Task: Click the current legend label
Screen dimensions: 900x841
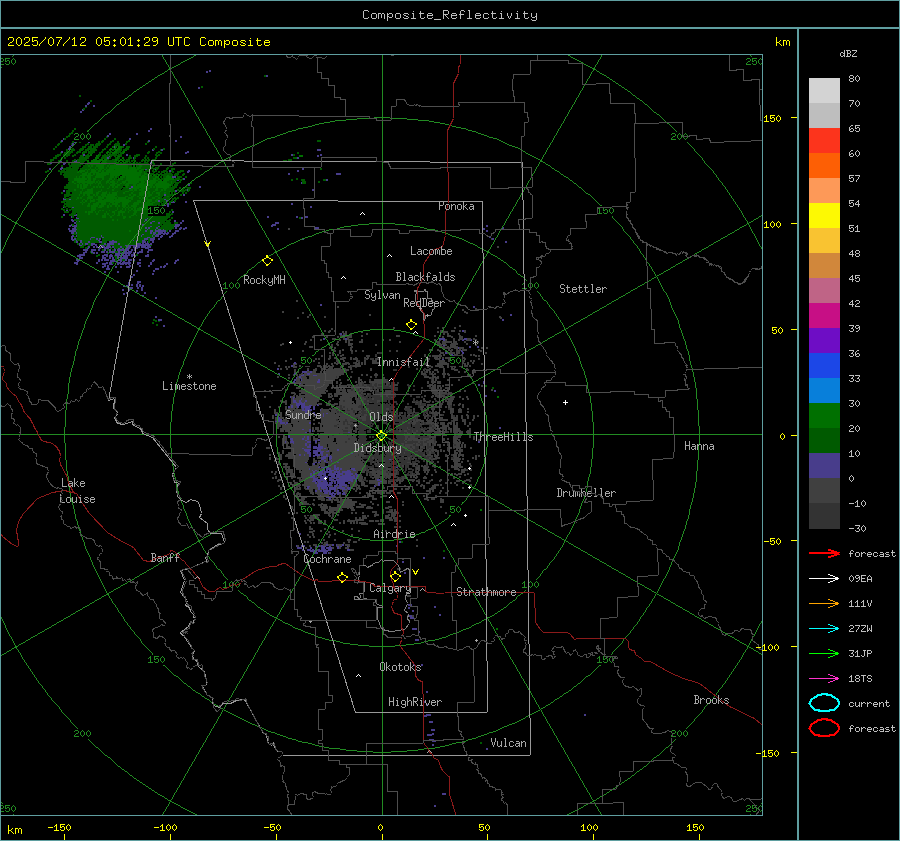Action: click(x=869, y=703)
